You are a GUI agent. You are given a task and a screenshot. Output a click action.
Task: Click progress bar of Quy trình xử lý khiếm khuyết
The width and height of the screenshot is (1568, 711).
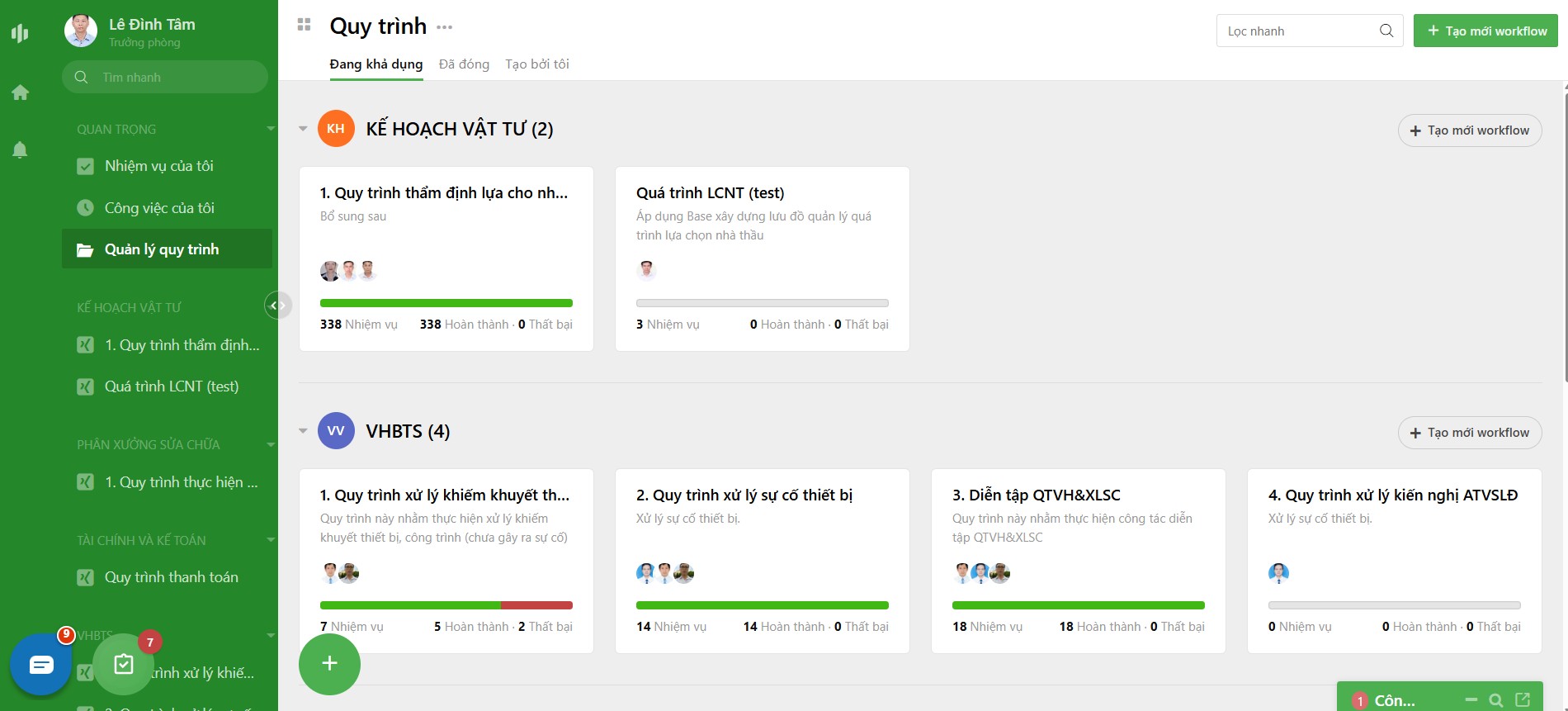[x=446, y=605]
